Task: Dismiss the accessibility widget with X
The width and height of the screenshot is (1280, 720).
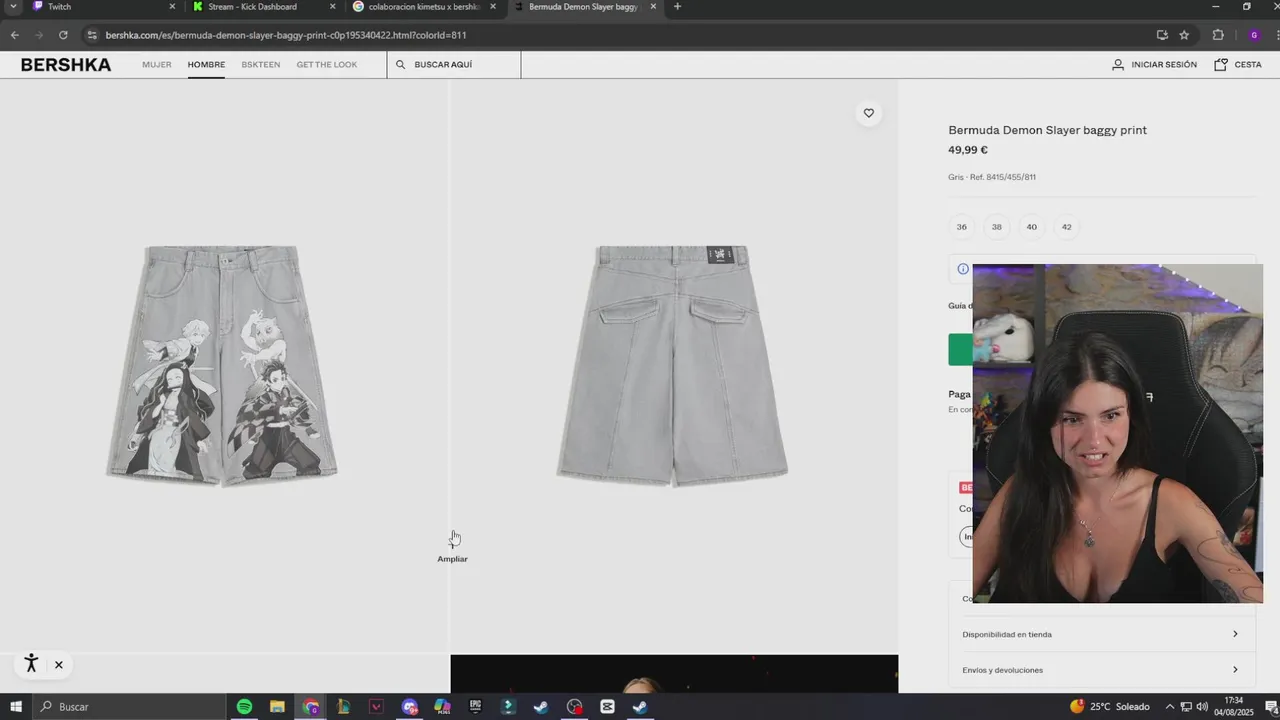Action: point(59,665)
